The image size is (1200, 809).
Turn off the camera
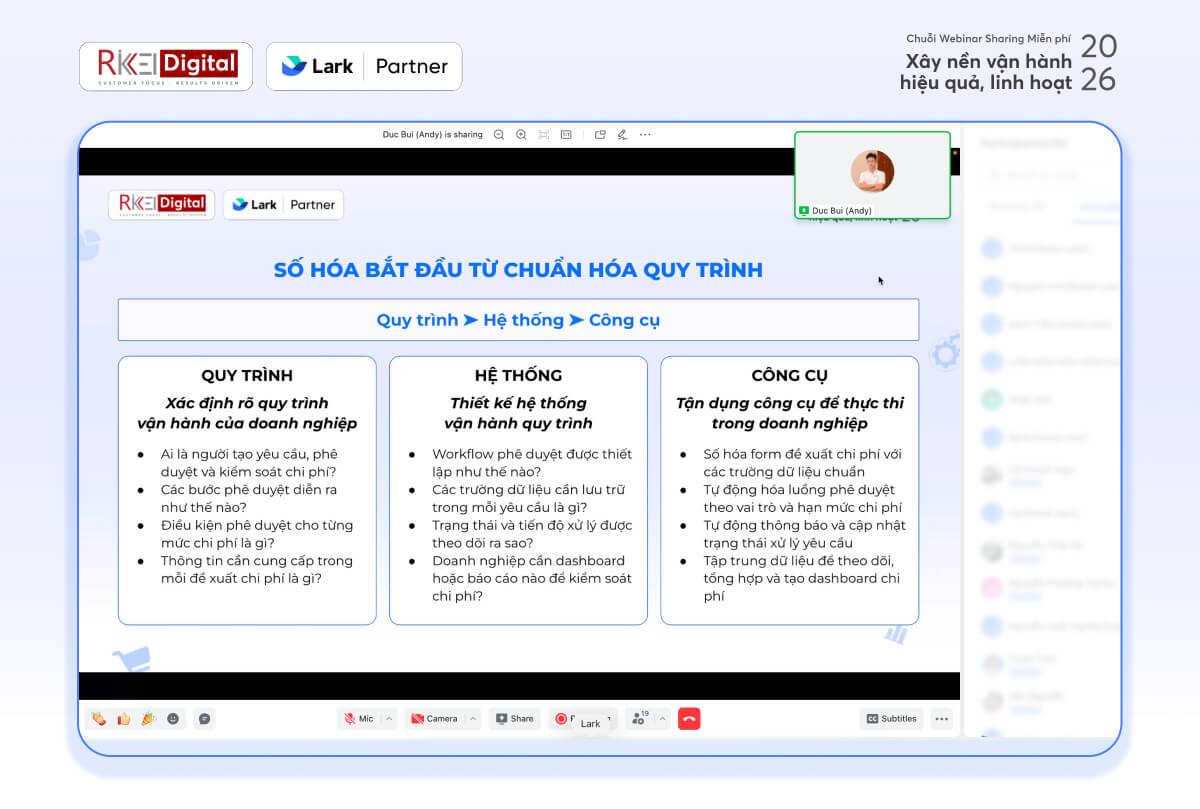pos(437,718)
